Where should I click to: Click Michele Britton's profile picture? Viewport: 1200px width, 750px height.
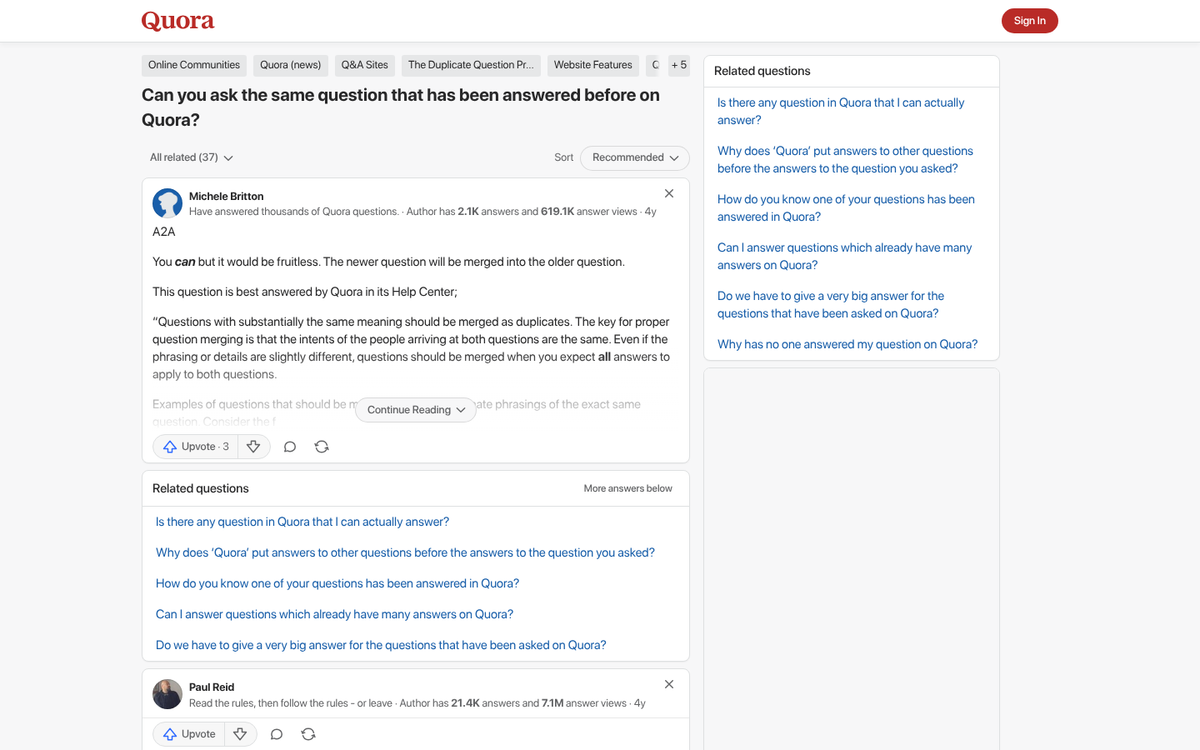[x=167, y=203]
